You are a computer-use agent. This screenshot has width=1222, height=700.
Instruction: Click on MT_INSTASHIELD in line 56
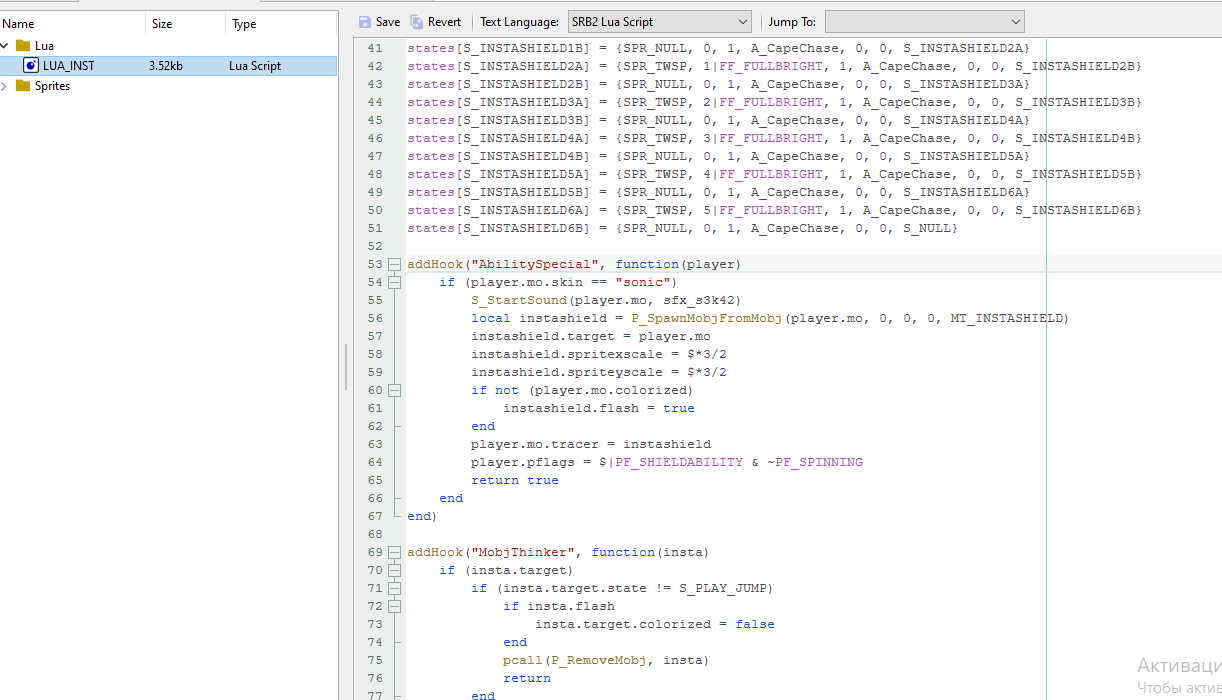[1007, 319]
